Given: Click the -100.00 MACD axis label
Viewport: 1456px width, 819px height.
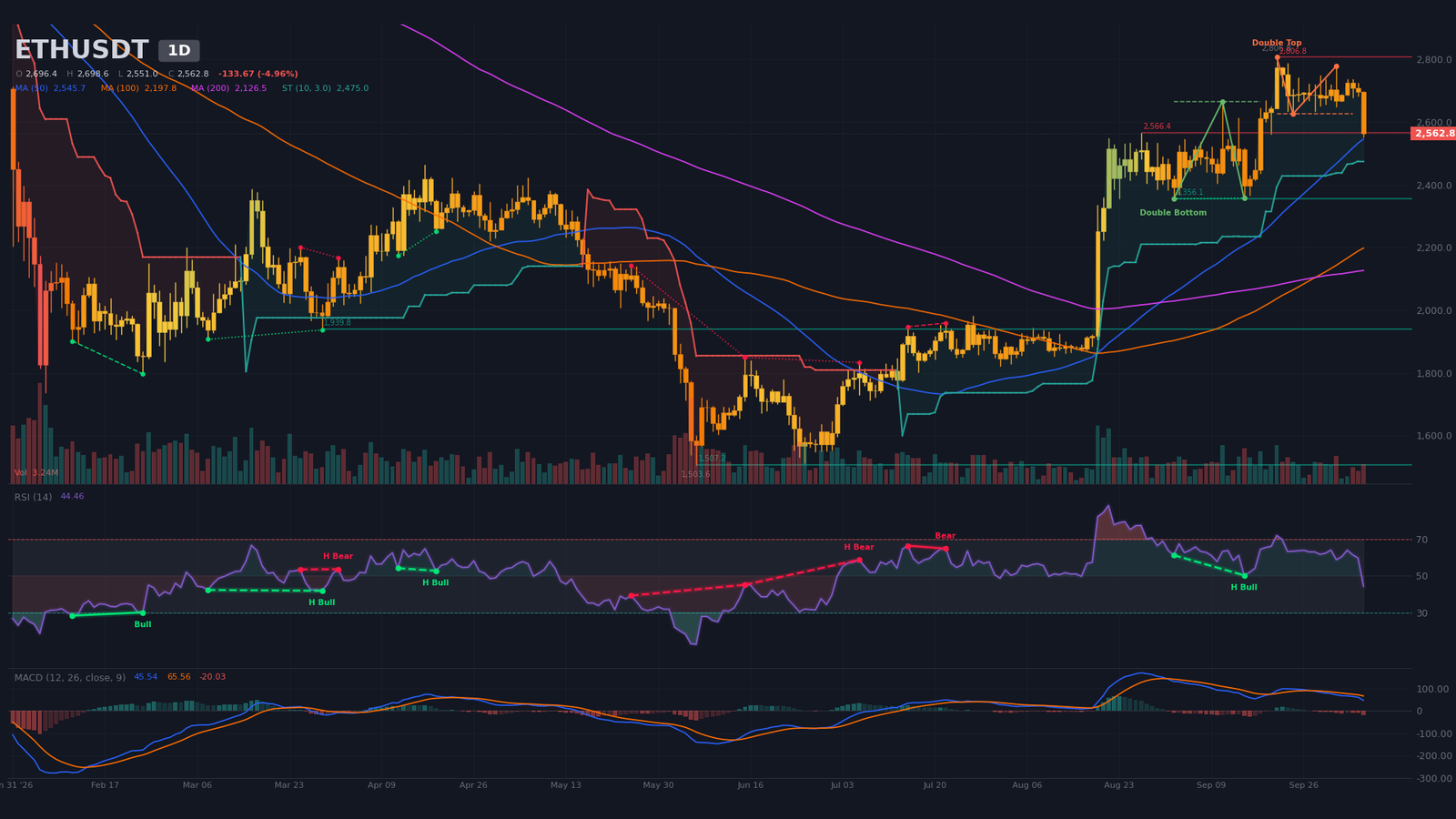Looking at the screenshot, I should (1433, 734).
